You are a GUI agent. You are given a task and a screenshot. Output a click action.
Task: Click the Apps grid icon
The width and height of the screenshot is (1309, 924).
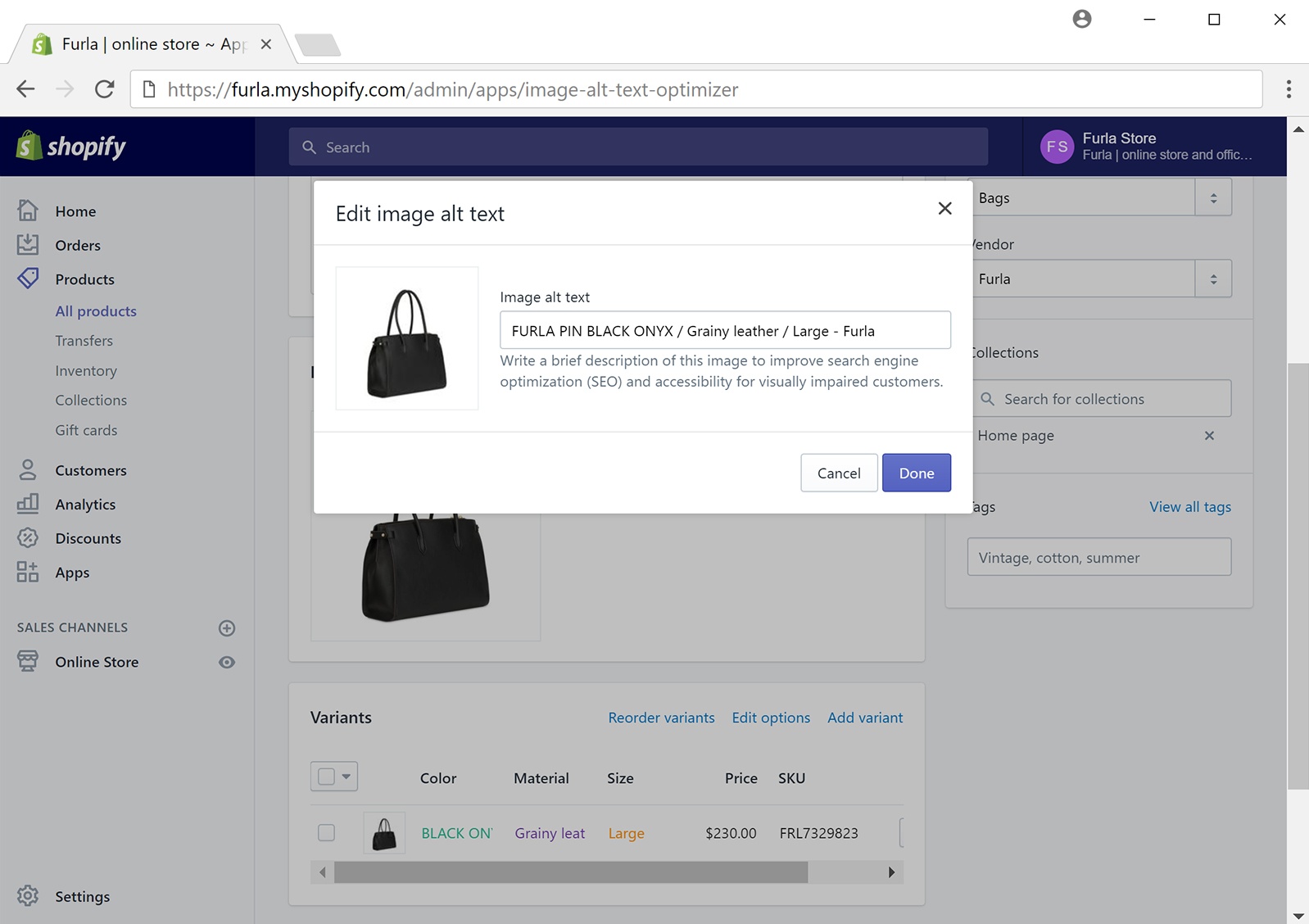click(28, 572)
